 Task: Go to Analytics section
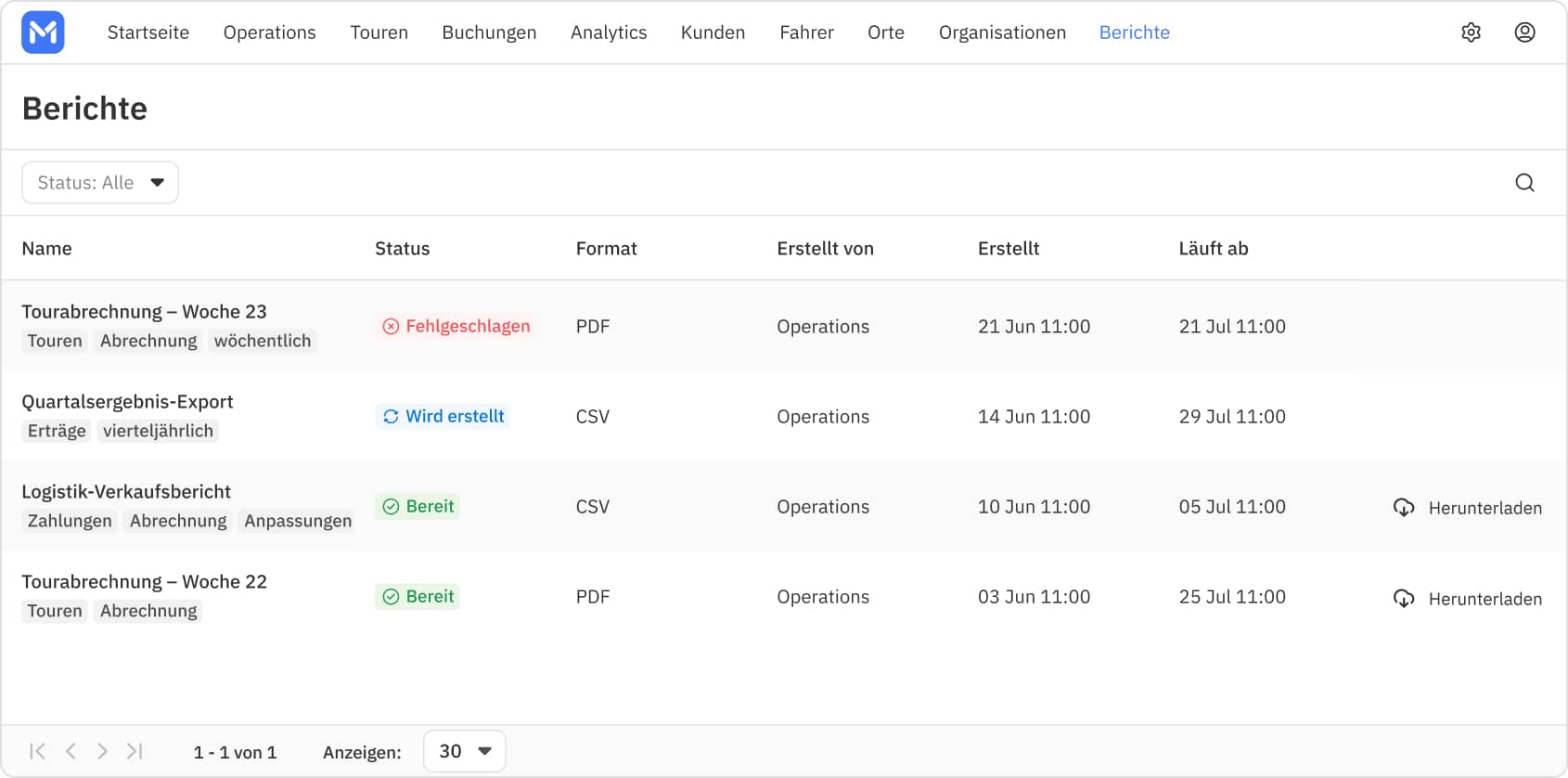pos(609,32)
